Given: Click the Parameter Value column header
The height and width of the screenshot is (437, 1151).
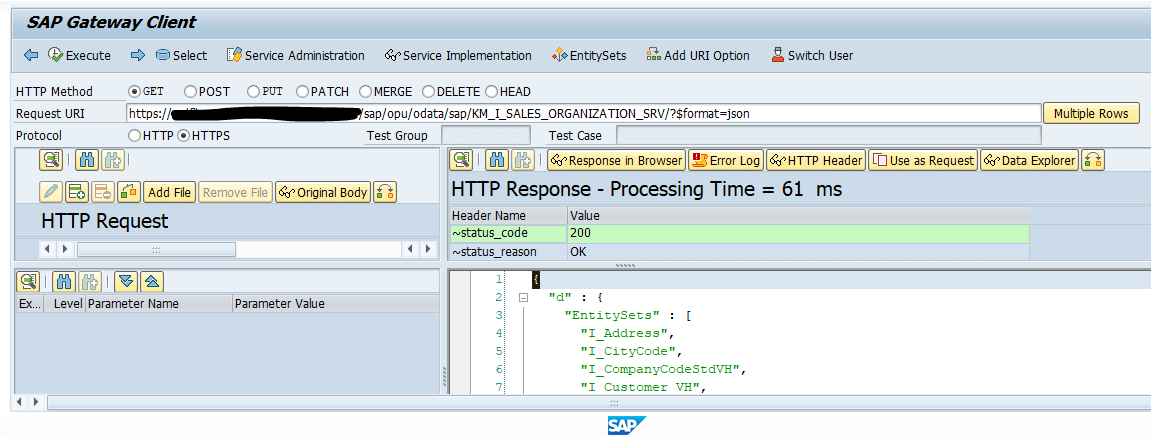Looking at the screenshot, I should [x=336, y=303].
